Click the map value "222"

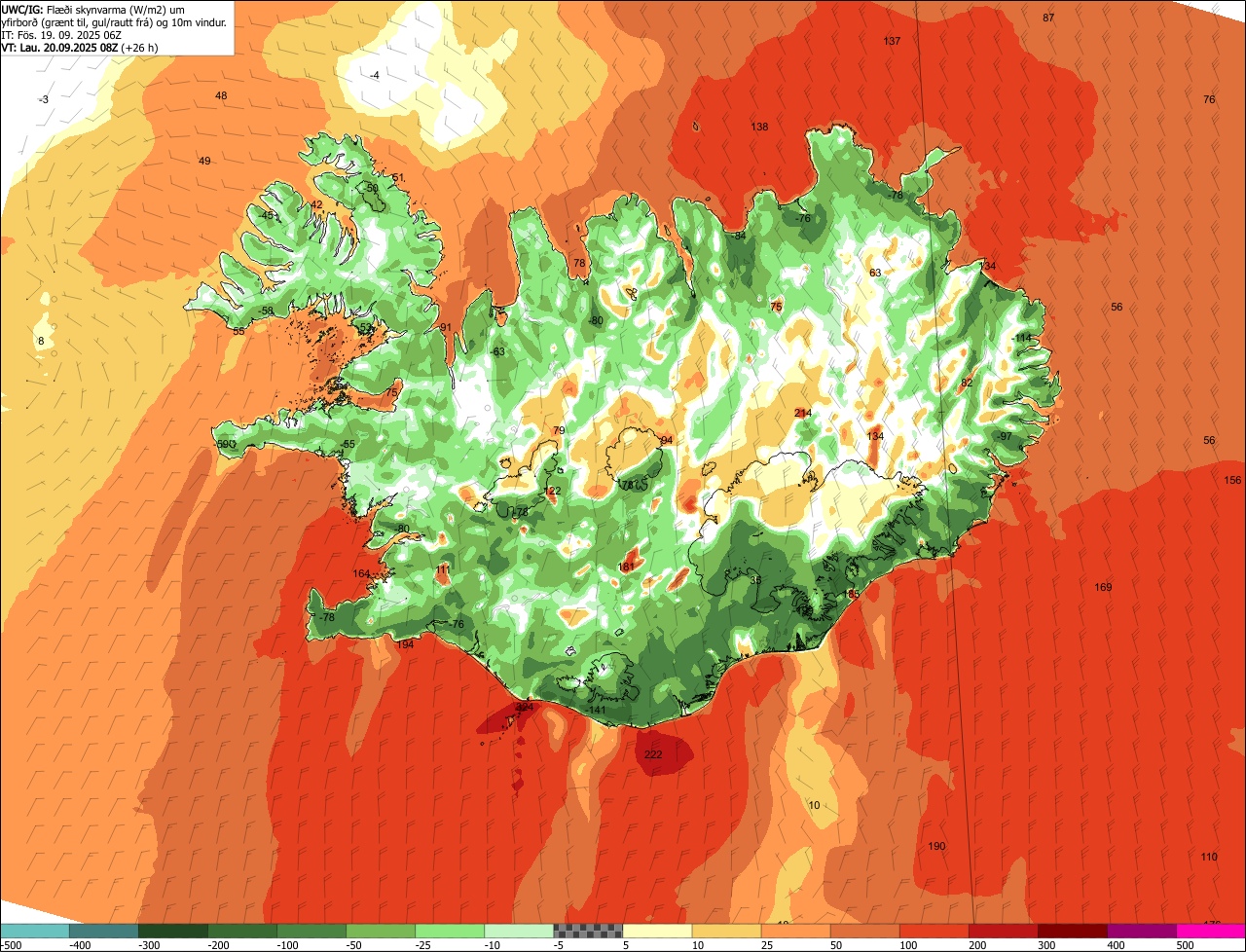click(653, 755)
